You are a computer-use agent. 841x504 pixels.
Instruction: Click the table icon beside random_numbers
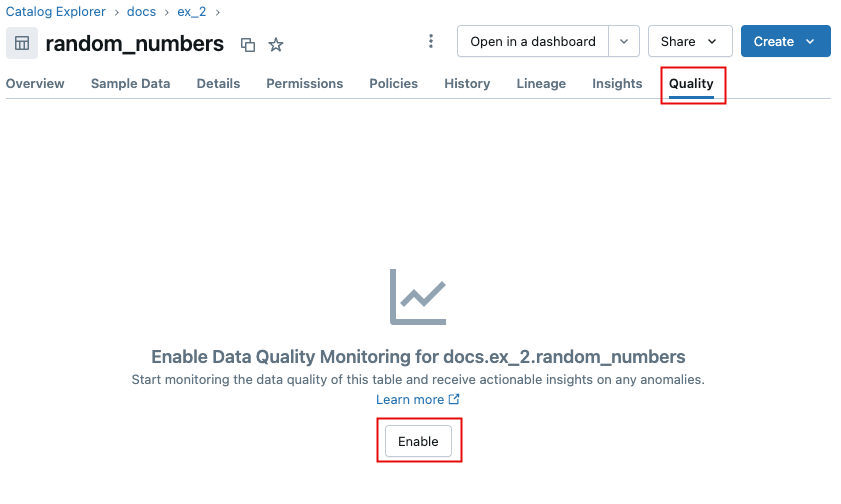22,44
